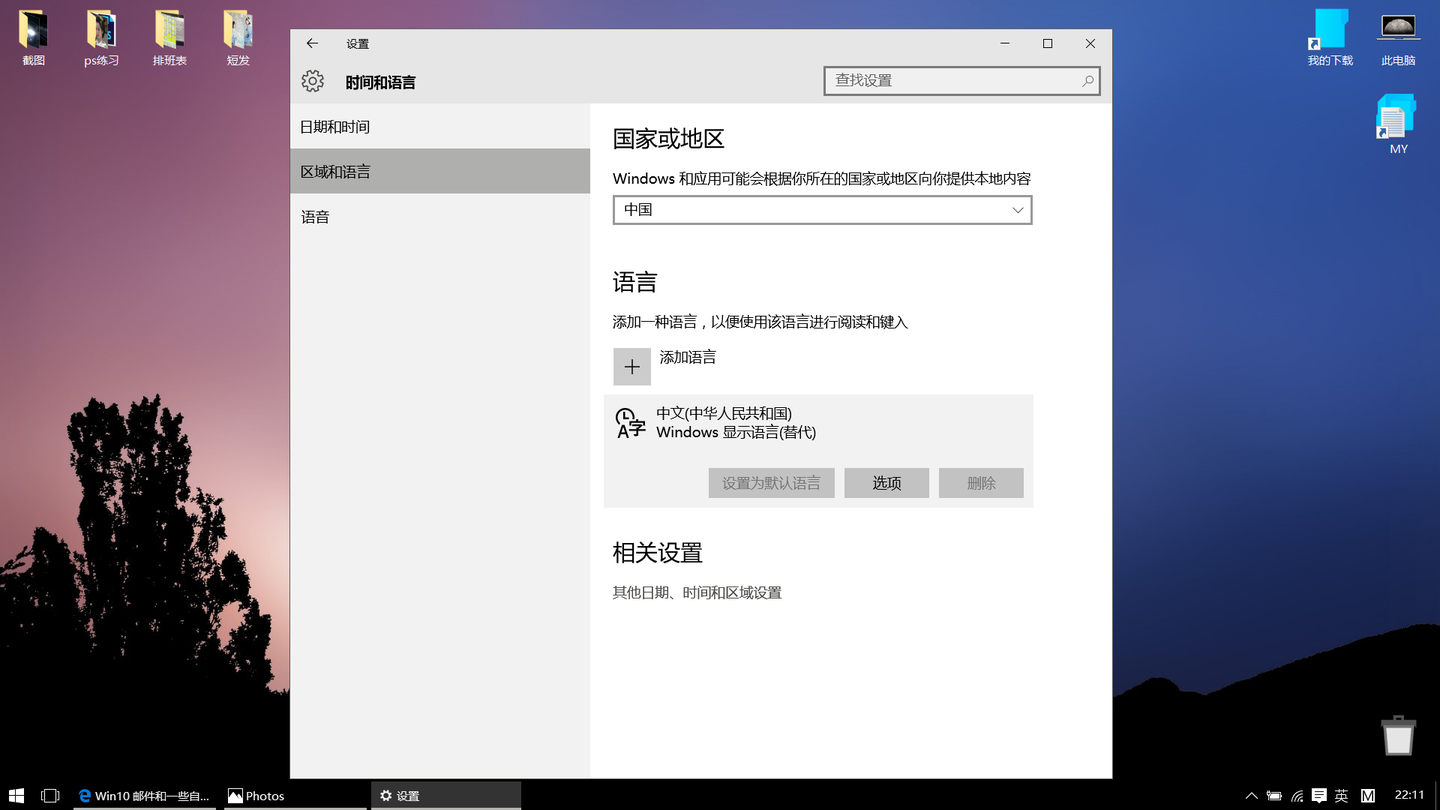
Task: Open the 中国 country or region dropdown
Action: point(822,210)
